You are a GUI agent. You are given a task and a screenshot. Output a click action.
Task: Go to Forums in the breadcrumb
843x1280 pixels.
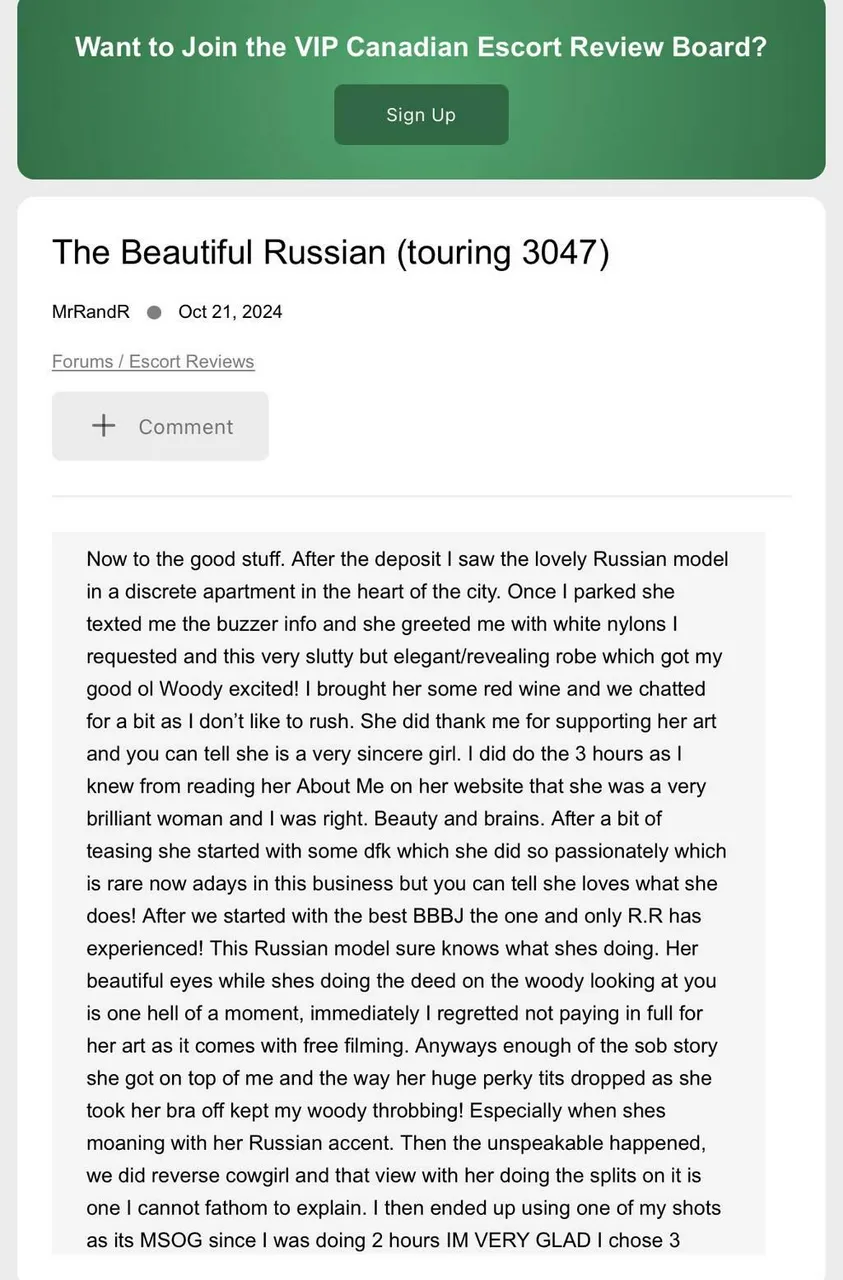[x=84, y=362]
